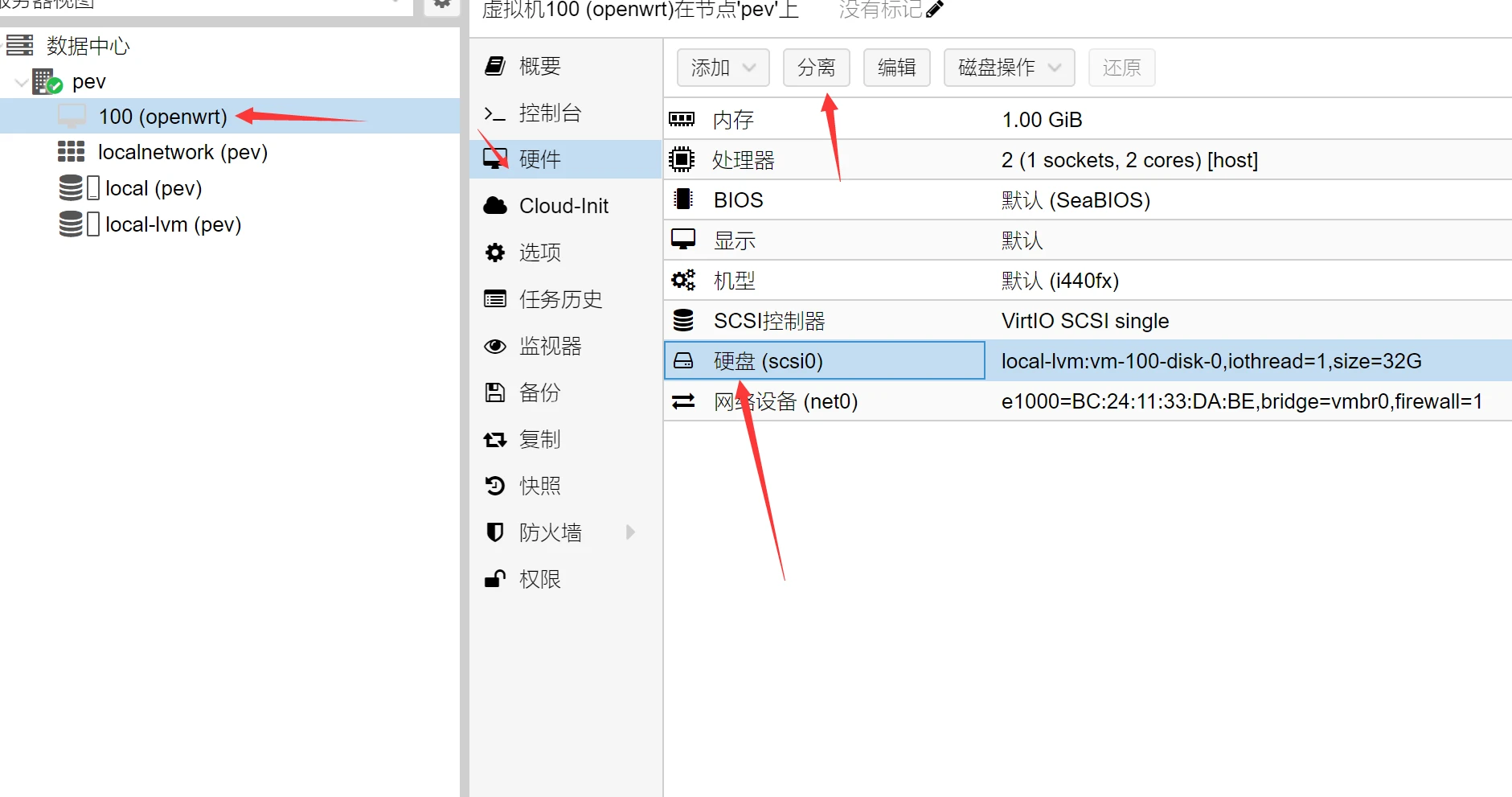This screenshot has width=1512, height=797.
Task: Open the Options (选项) tab
Action: [x=566, y=253]
